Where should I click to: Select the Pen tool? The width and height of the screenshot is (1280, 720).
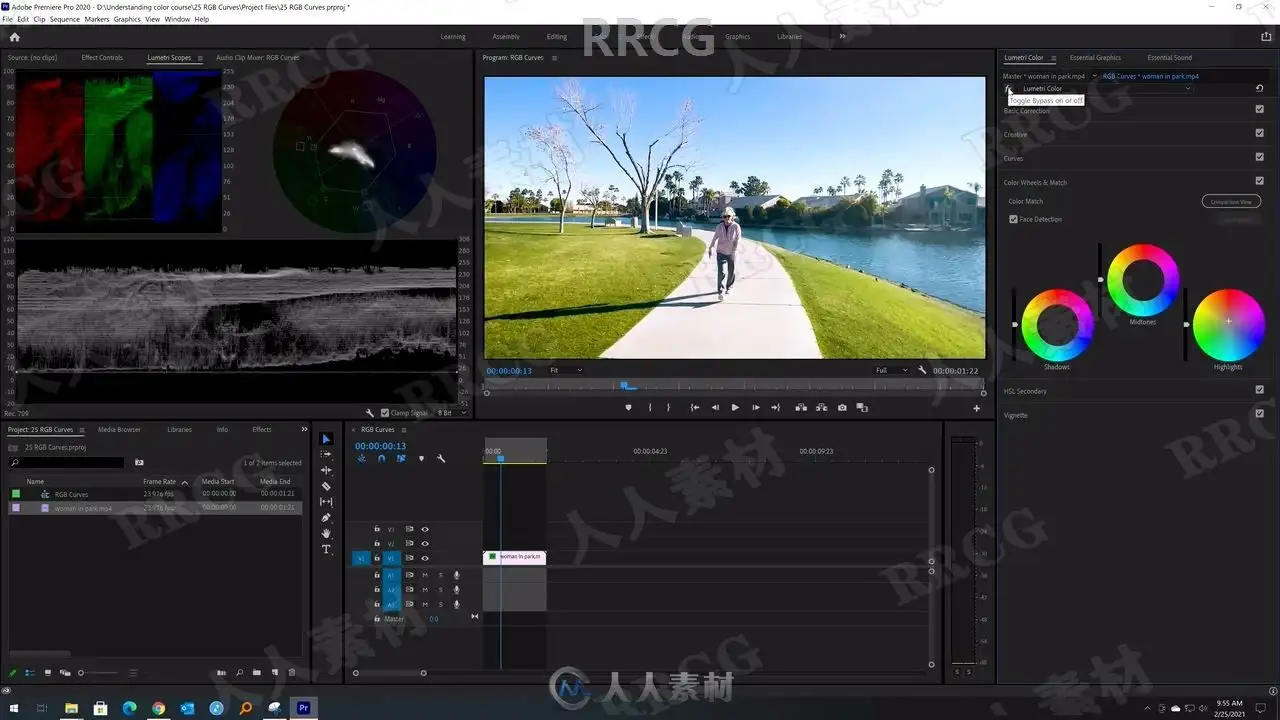coord(326,517)
